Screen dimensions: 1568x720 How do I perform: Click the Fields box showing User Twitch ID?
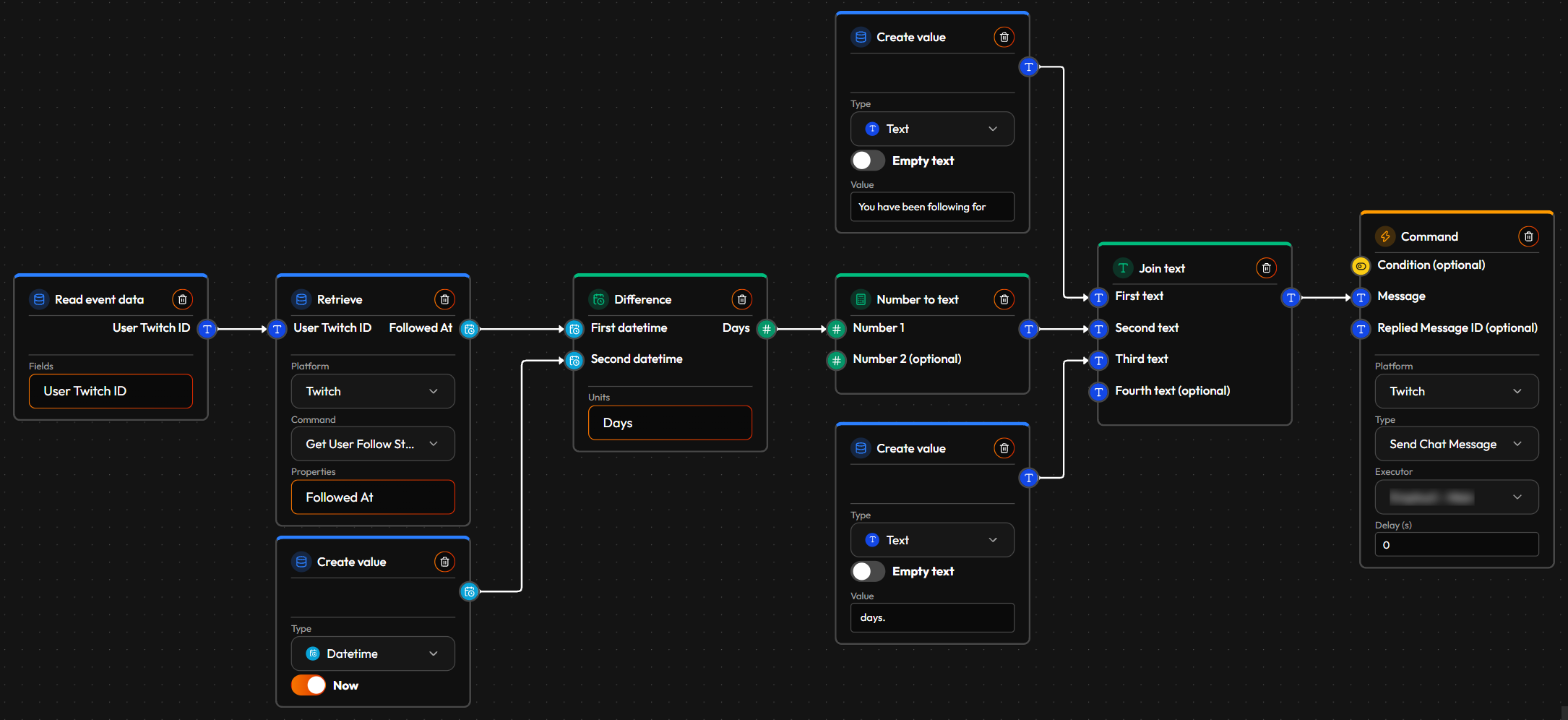[x=110, y=391]
